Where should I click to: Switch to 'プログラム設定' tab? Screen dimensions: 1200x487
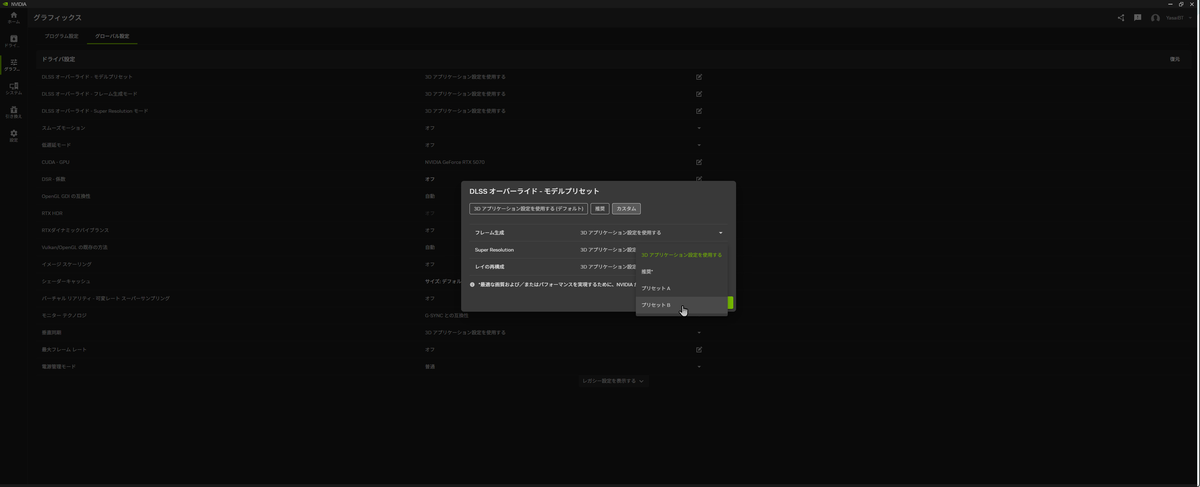62,36
